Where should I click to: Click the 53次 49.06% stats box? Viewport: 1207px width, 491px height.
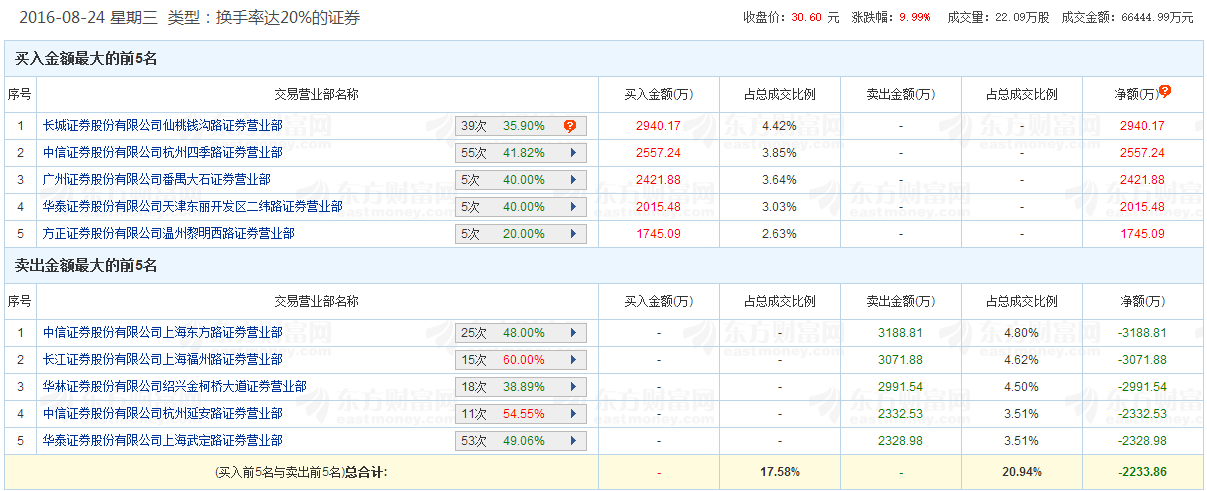pos(521,441)
